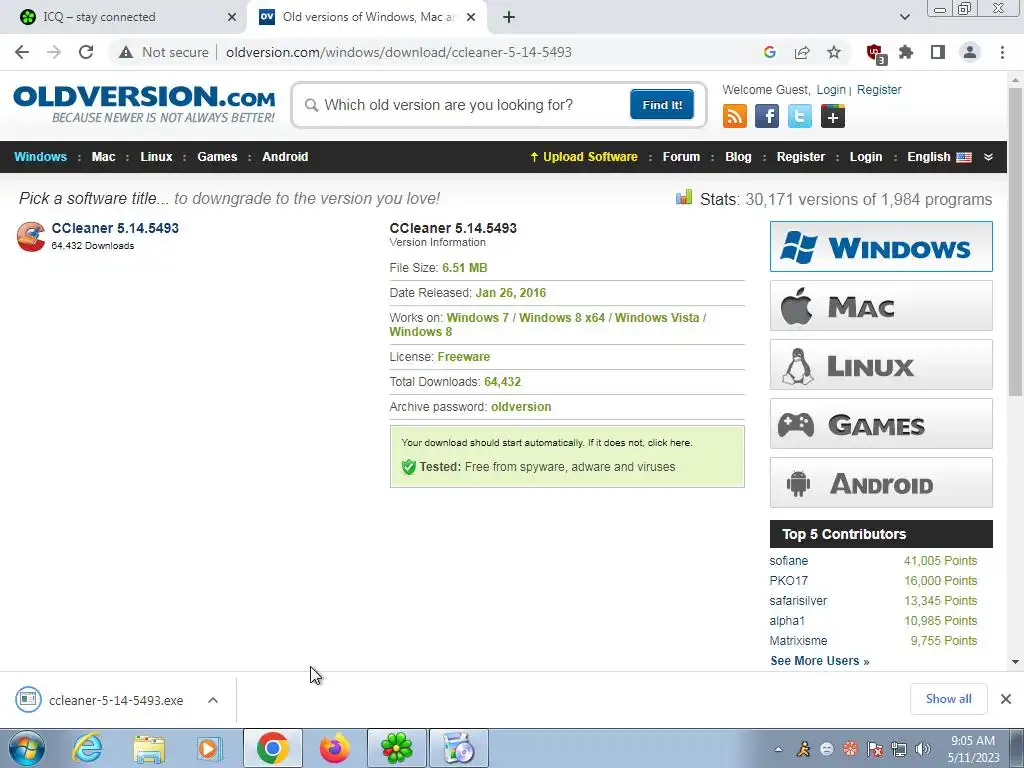1024x768 pixels.
Task: Close the downloads bar
Action: (x=1006, y=699)
